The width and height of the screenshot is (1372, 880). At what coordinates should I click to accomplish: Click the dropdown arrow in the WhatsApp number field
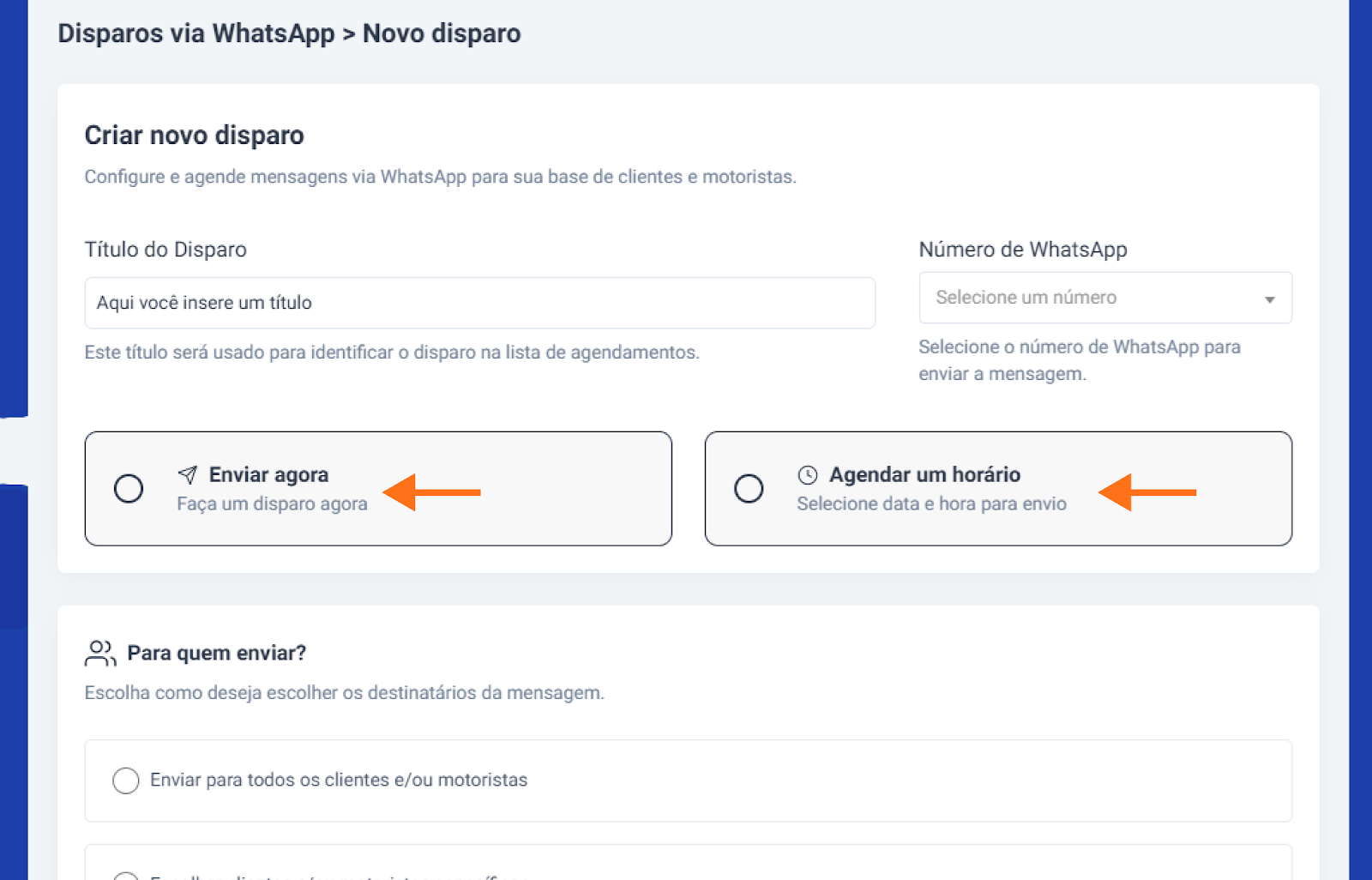[1269, 299]
